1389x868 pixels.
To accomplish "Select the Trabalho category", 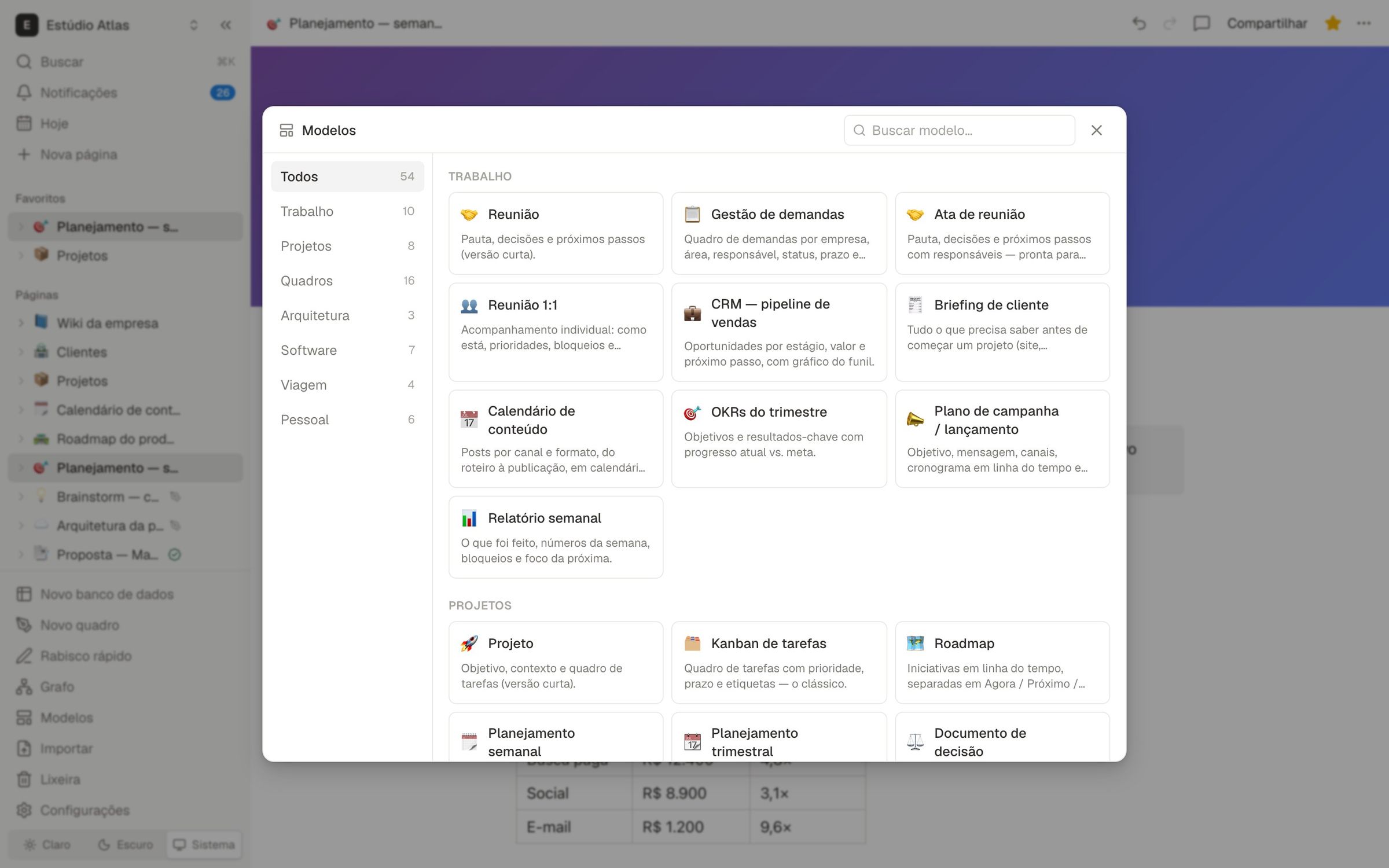I will [x=347, y=211].
